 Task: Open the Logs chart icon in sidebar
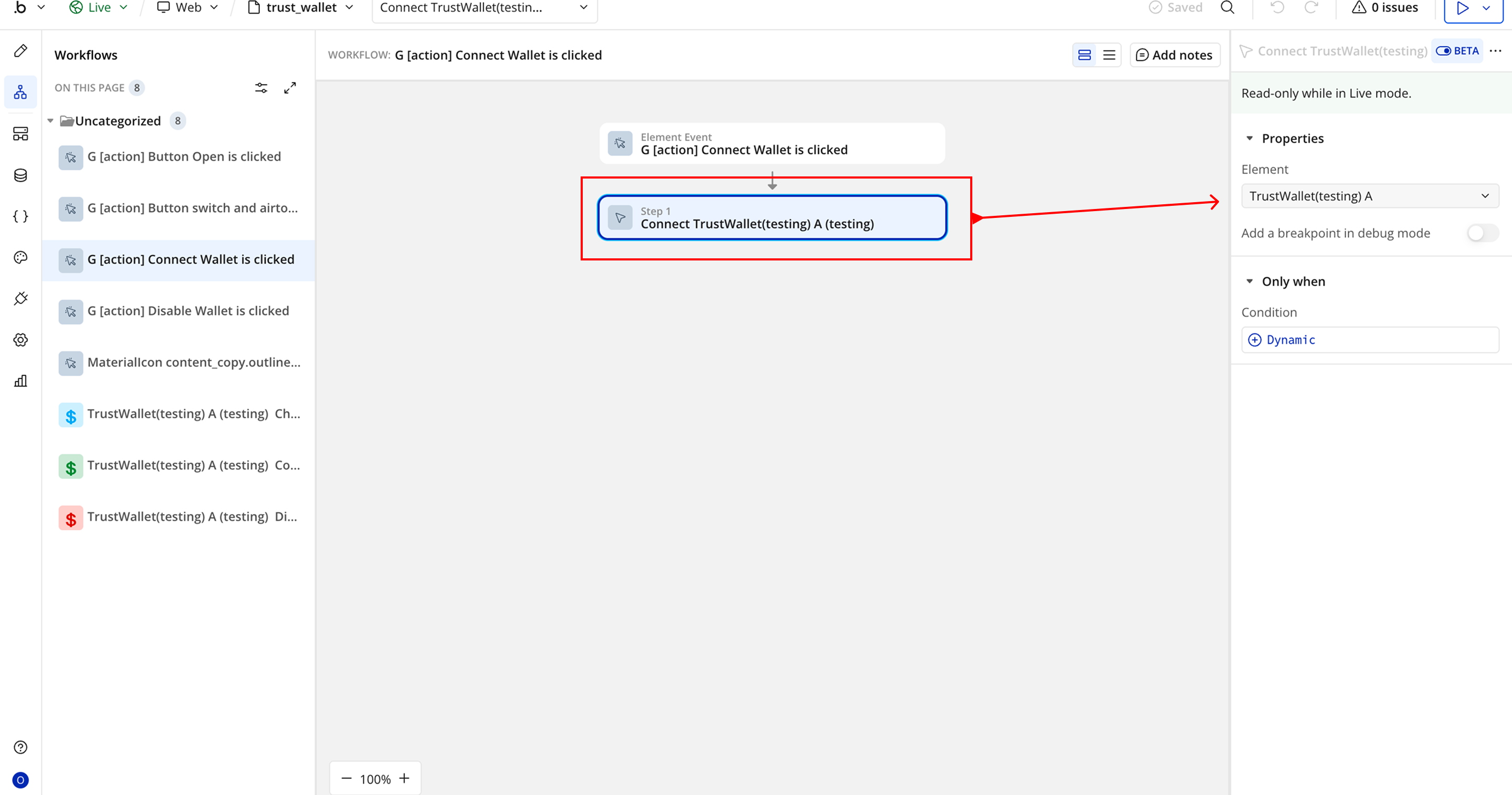20,381
